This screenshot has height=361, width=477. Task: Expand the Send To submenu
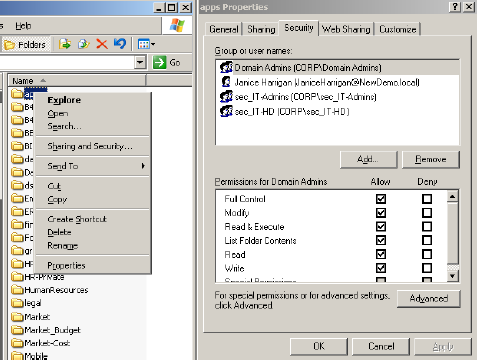coord(93,166)
